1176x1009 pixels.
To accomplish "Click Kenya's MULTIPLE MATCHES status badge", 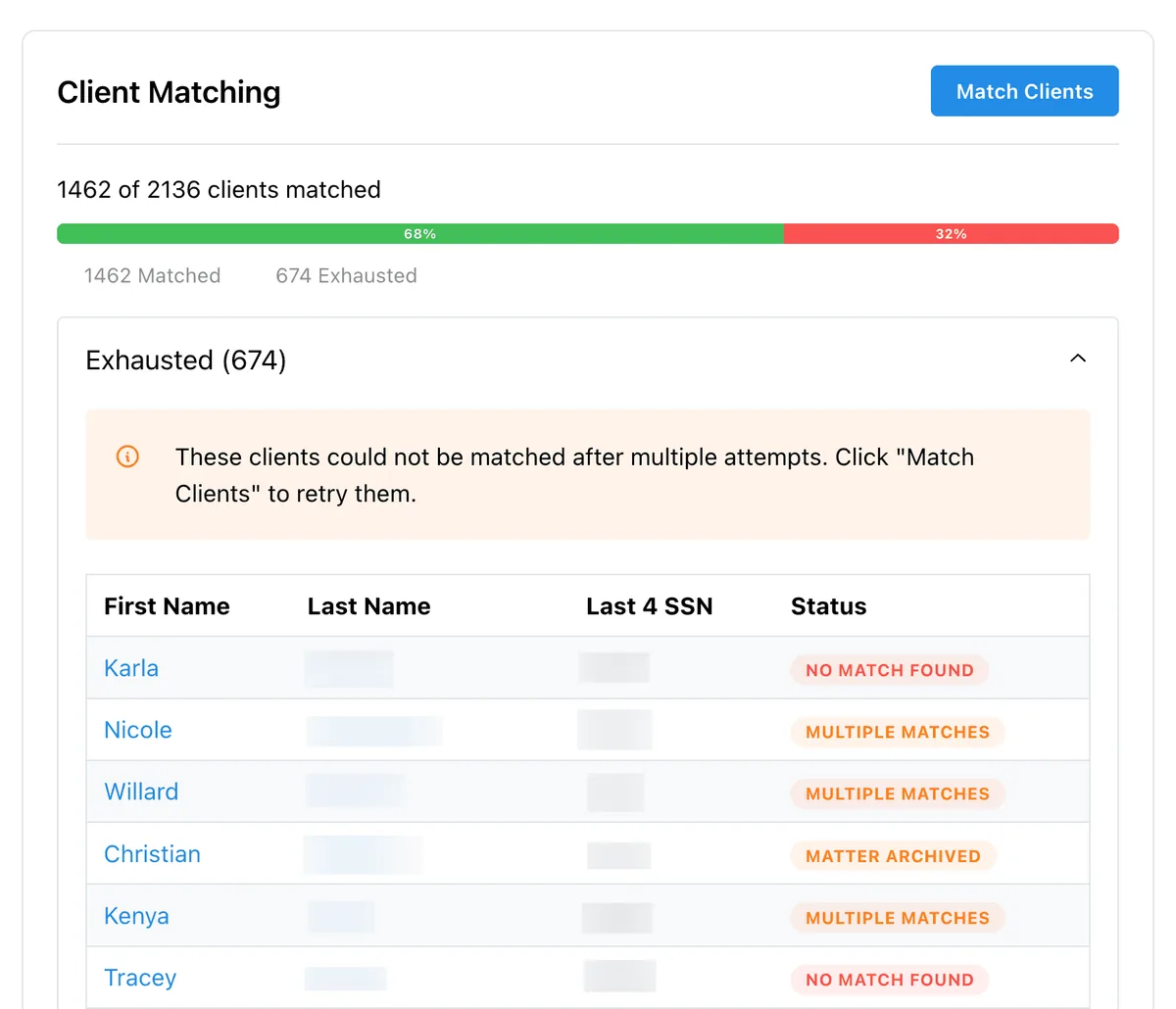I will pos(897,918).
